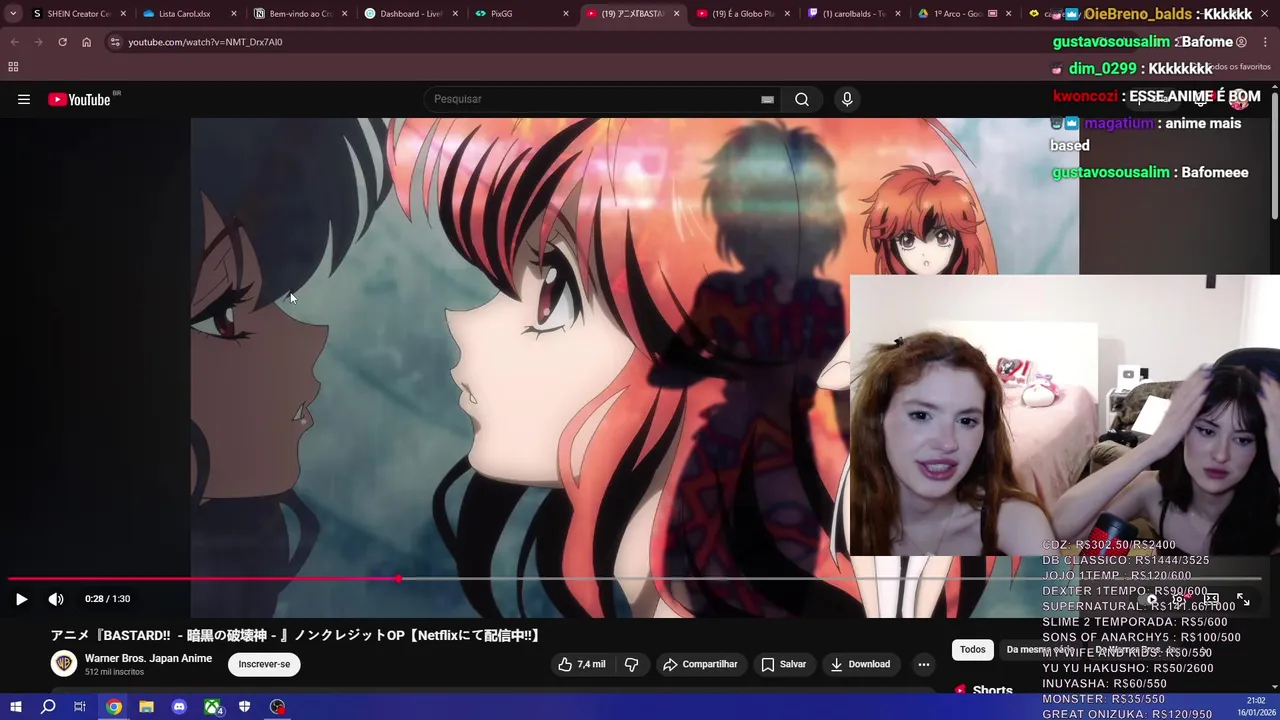Open OBS Studio from the taskbar
Screen dimensions: 1280x720
277,707
